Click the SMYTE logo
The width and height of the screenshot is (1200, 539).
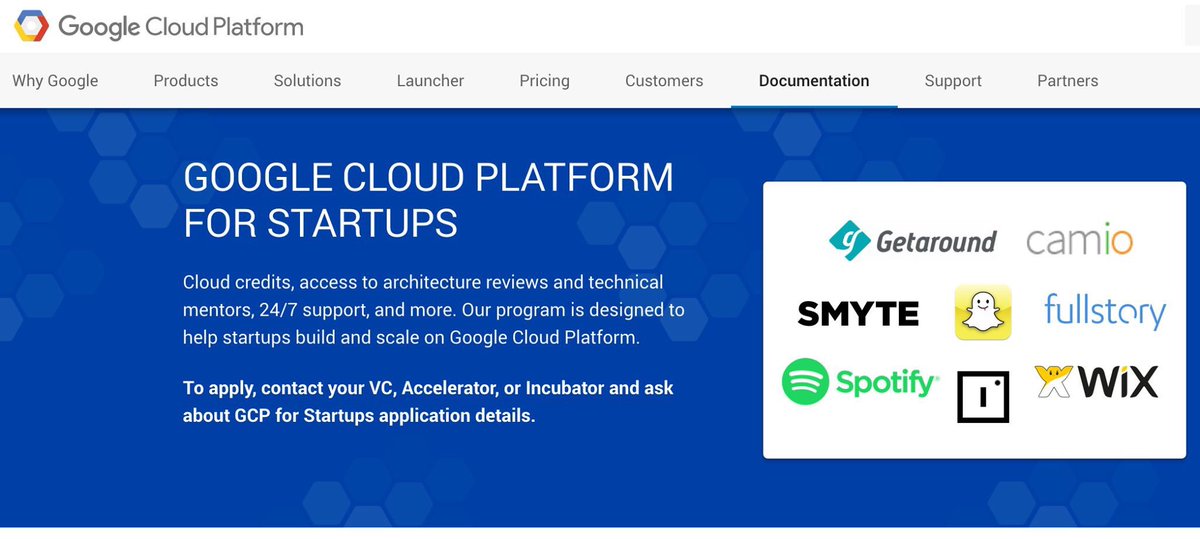(x=858, y=314)
